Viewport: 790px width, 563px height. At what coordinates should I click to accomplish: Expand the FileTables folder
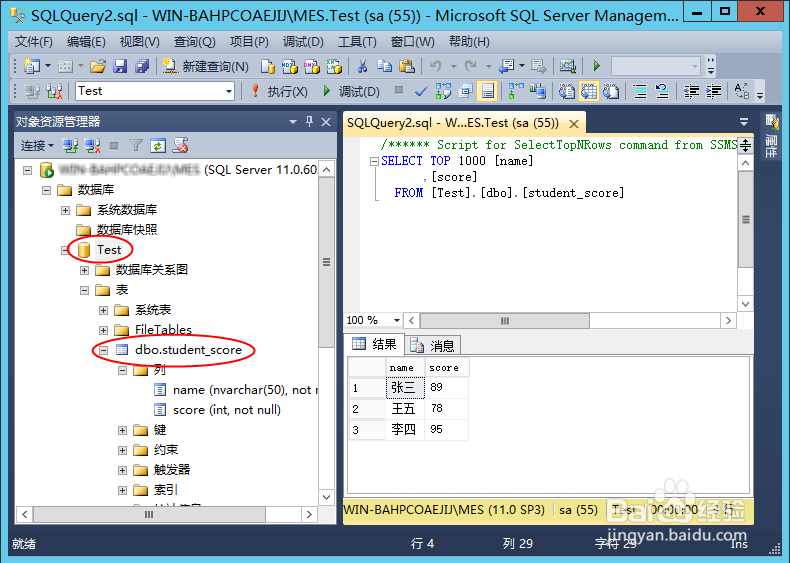coord(103,330)
